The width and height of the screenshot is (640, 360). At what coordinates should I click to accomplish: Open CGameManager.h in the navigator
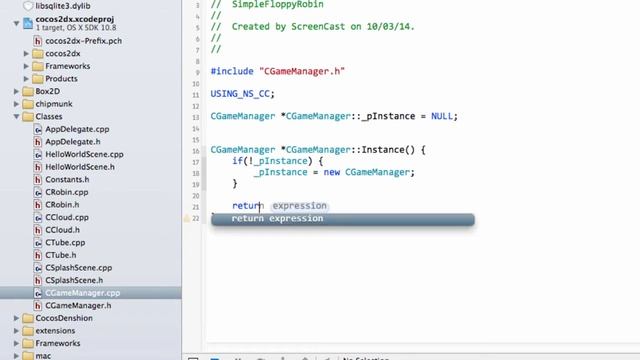[78, 305]
